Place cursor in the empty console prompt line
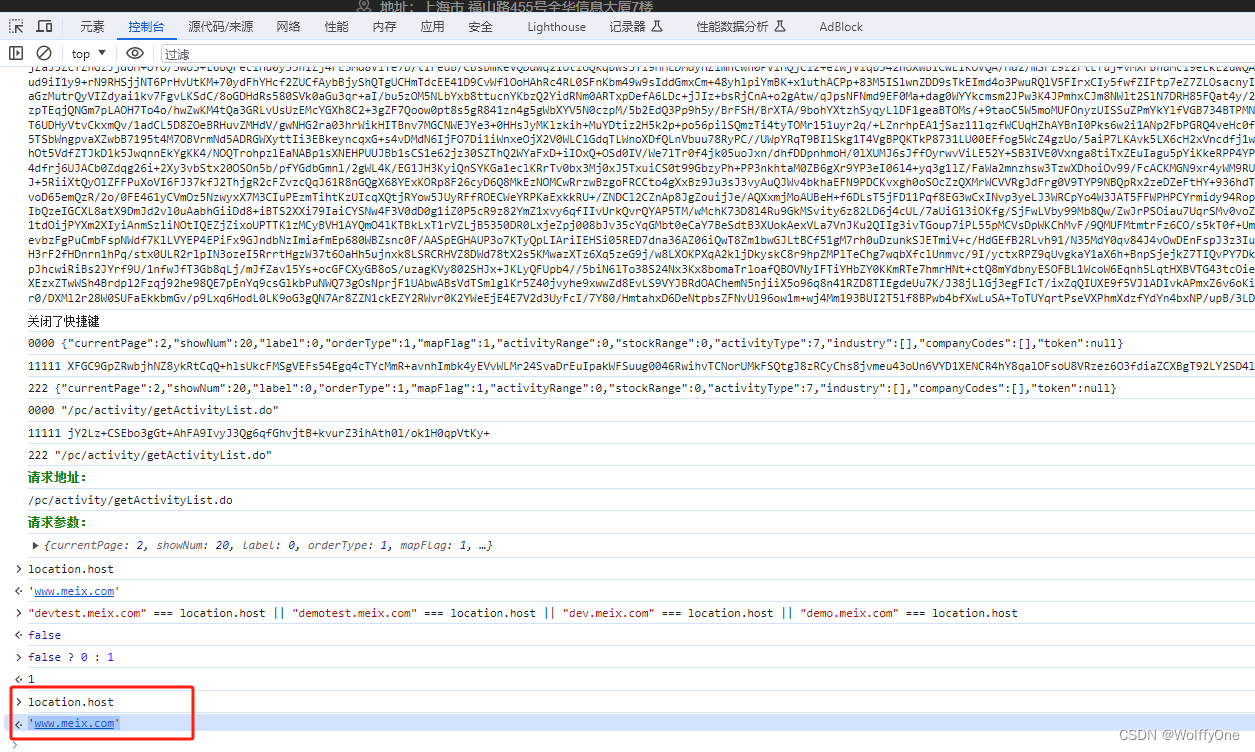Screen dimensions: 1255x752 pos(640,743)
